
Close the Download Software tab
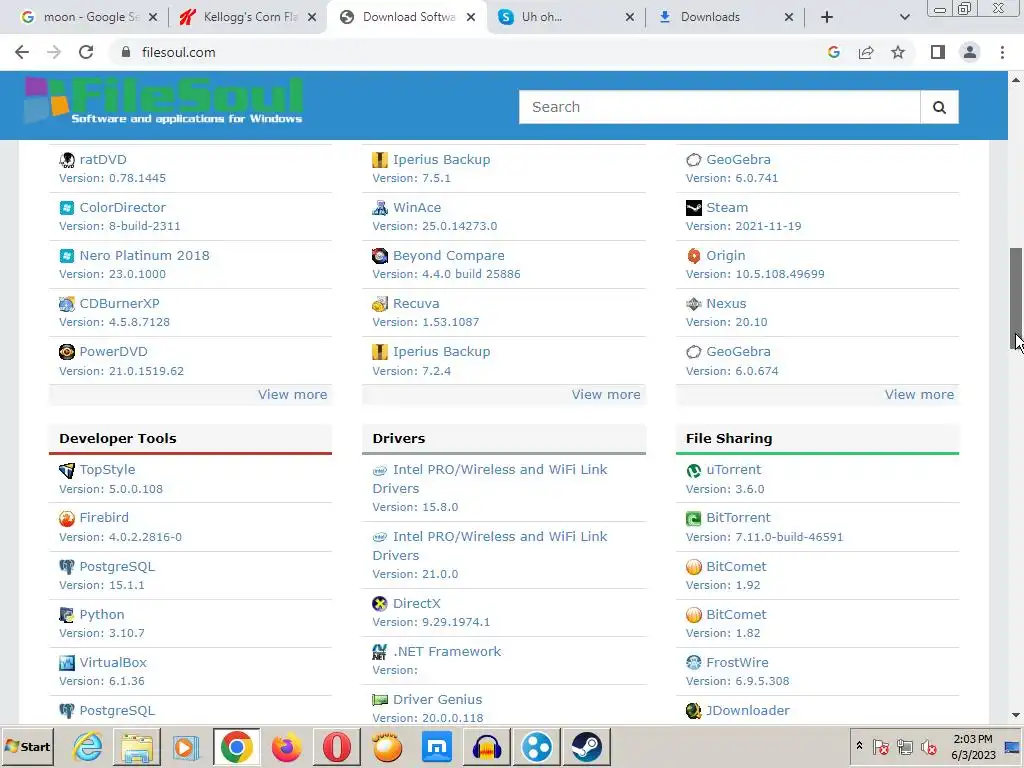pyautogui.click(x=471, y=17)
